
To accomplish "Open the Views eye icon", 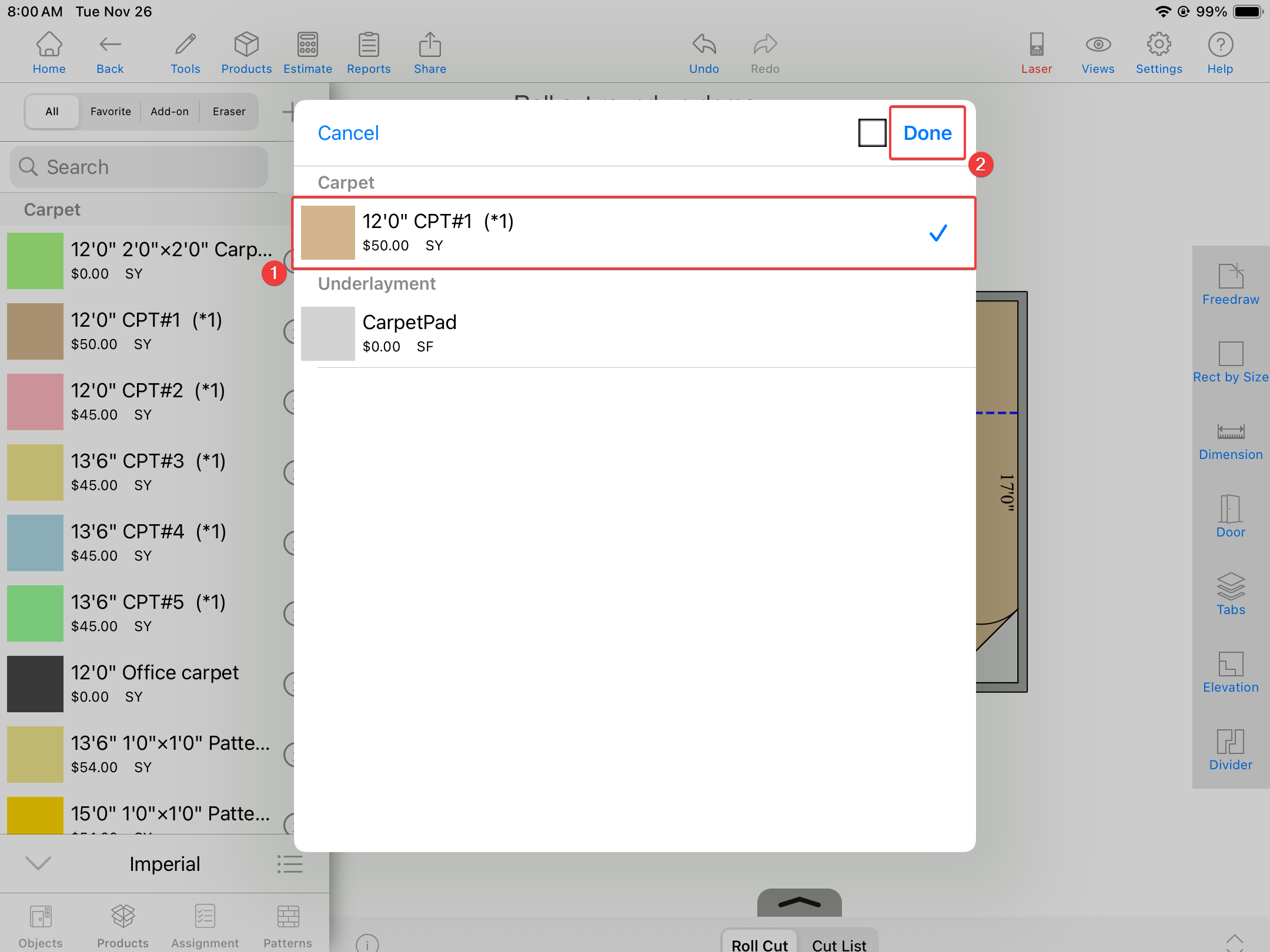I will pyautogui.click(x=1097, y=53).
